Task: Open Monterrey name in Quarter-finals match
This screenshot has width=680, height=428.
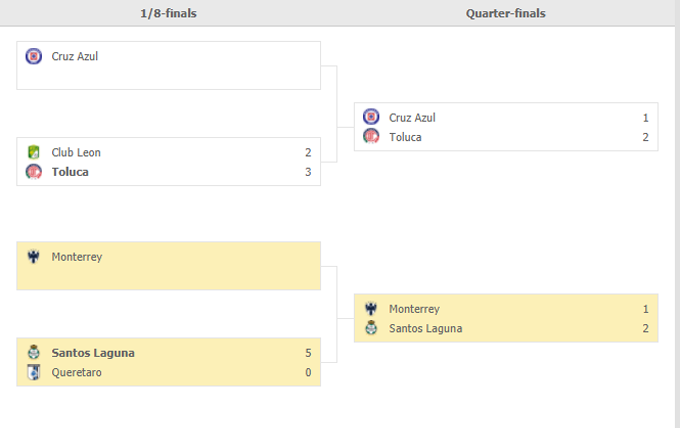Action: click(x=414, y=309)
